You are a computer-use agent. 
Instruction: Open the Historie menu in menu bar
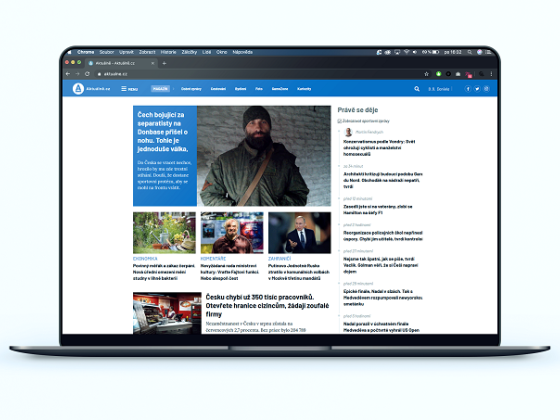point(168,52)
